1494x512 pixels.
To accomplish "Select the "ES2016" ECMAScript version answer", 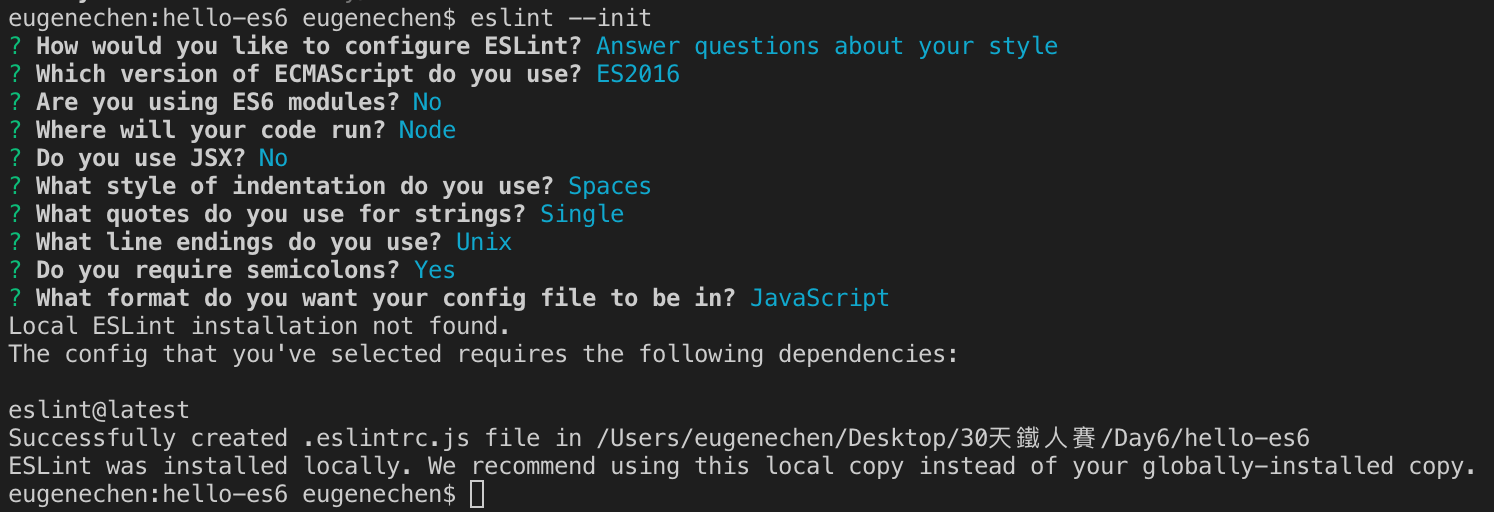I will point(638,74).
